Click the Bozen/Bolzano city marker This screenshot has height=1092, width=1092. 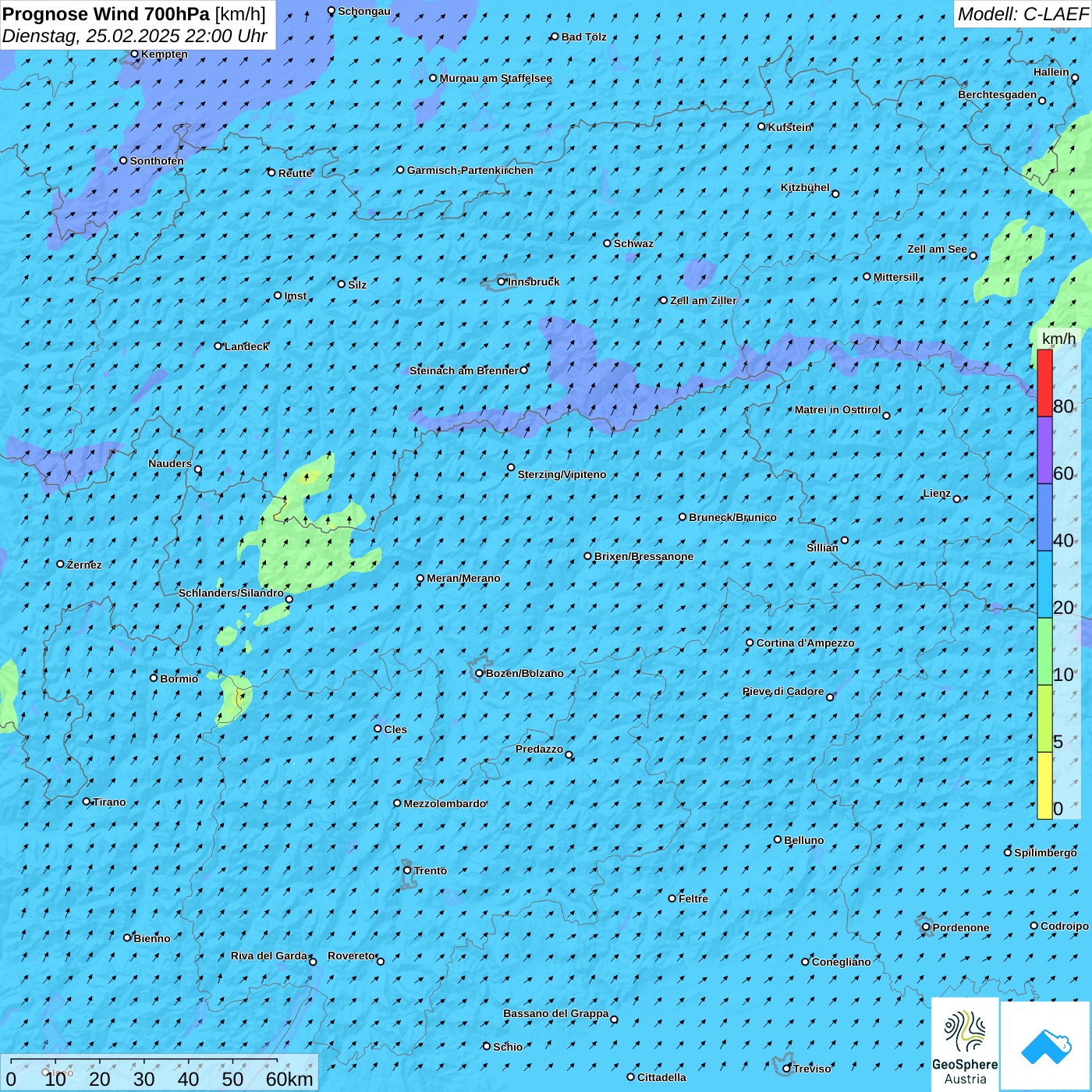coord(480,673)
